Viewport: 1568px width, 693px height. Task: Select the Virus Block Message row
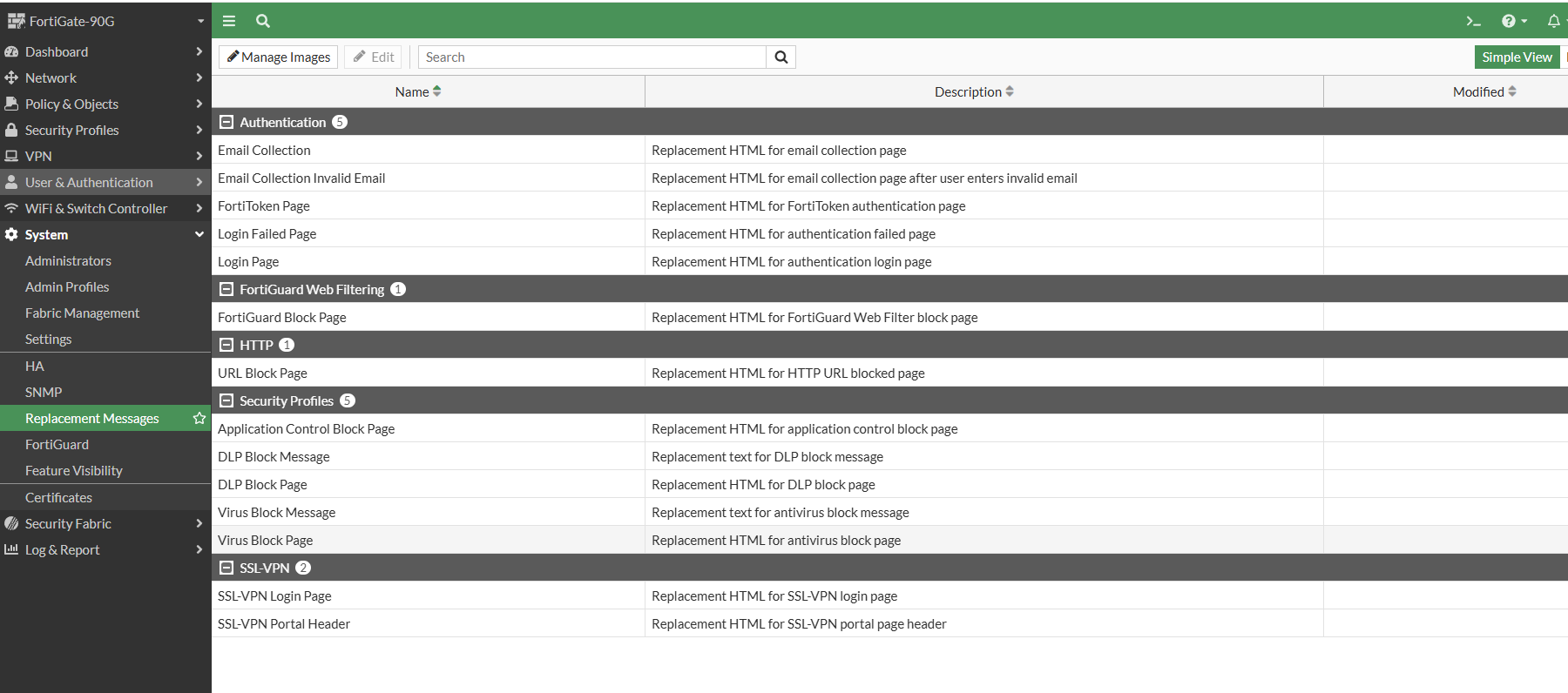click(889, 512)
